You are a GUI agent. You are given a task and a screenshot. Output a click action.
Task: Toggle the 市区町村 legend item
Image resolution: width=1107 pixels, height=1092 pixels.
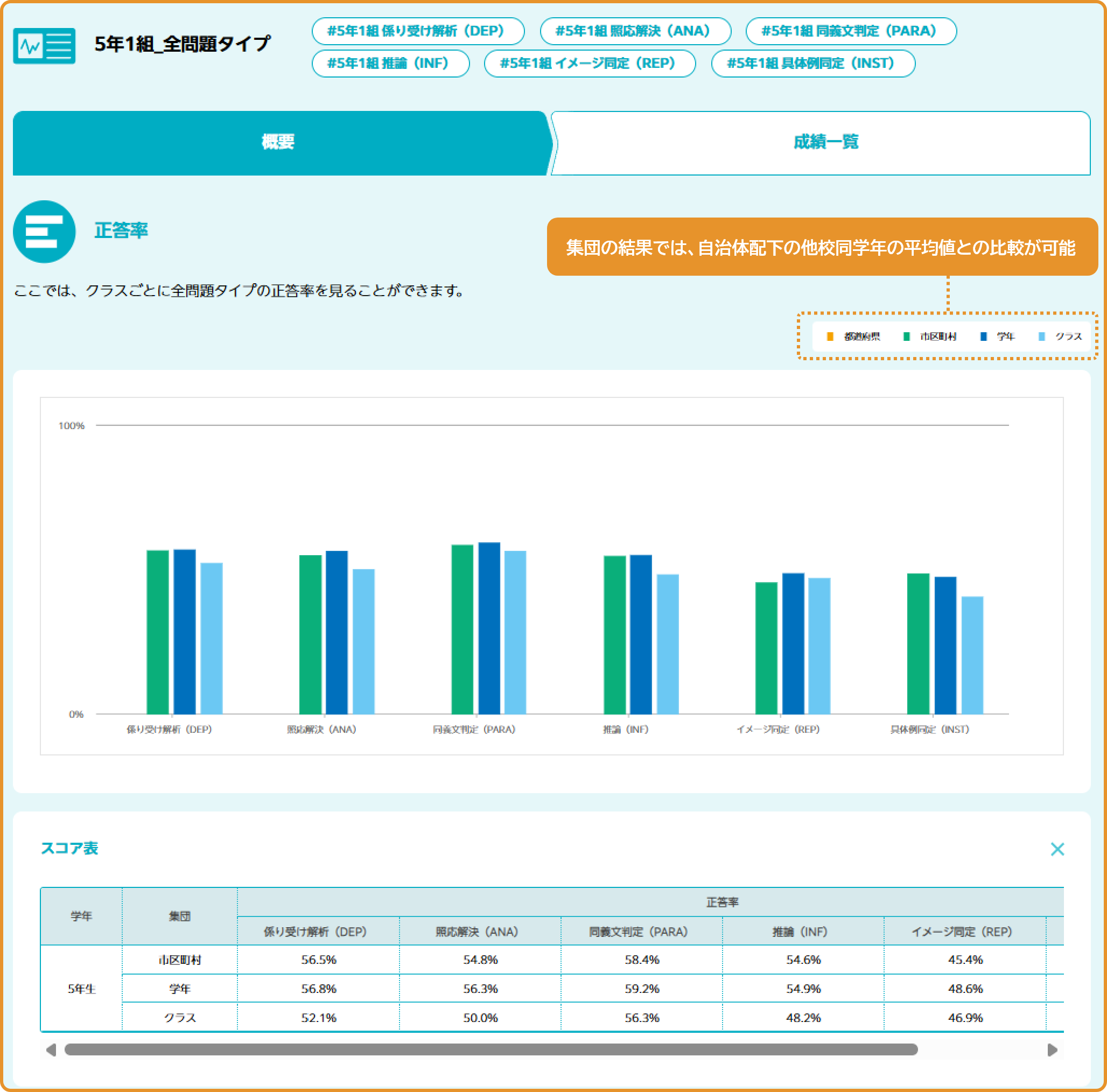pyautogui.click(x=929, y=337)
